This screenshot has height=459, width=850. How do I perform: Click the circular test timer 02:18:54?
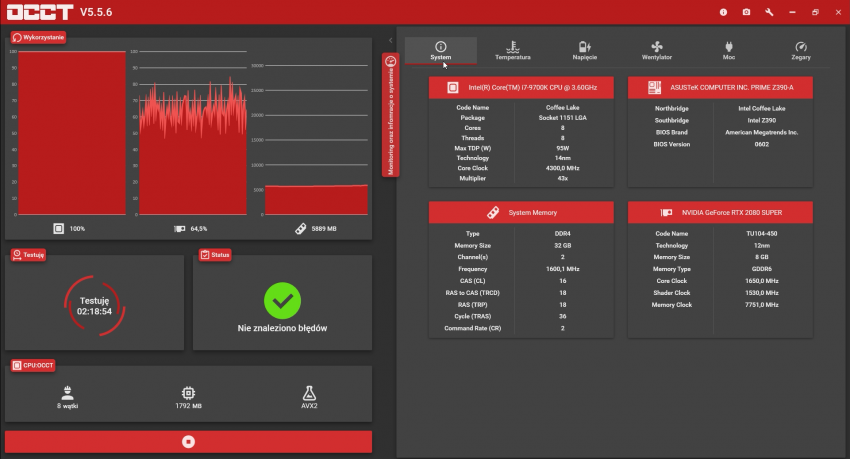94,306
